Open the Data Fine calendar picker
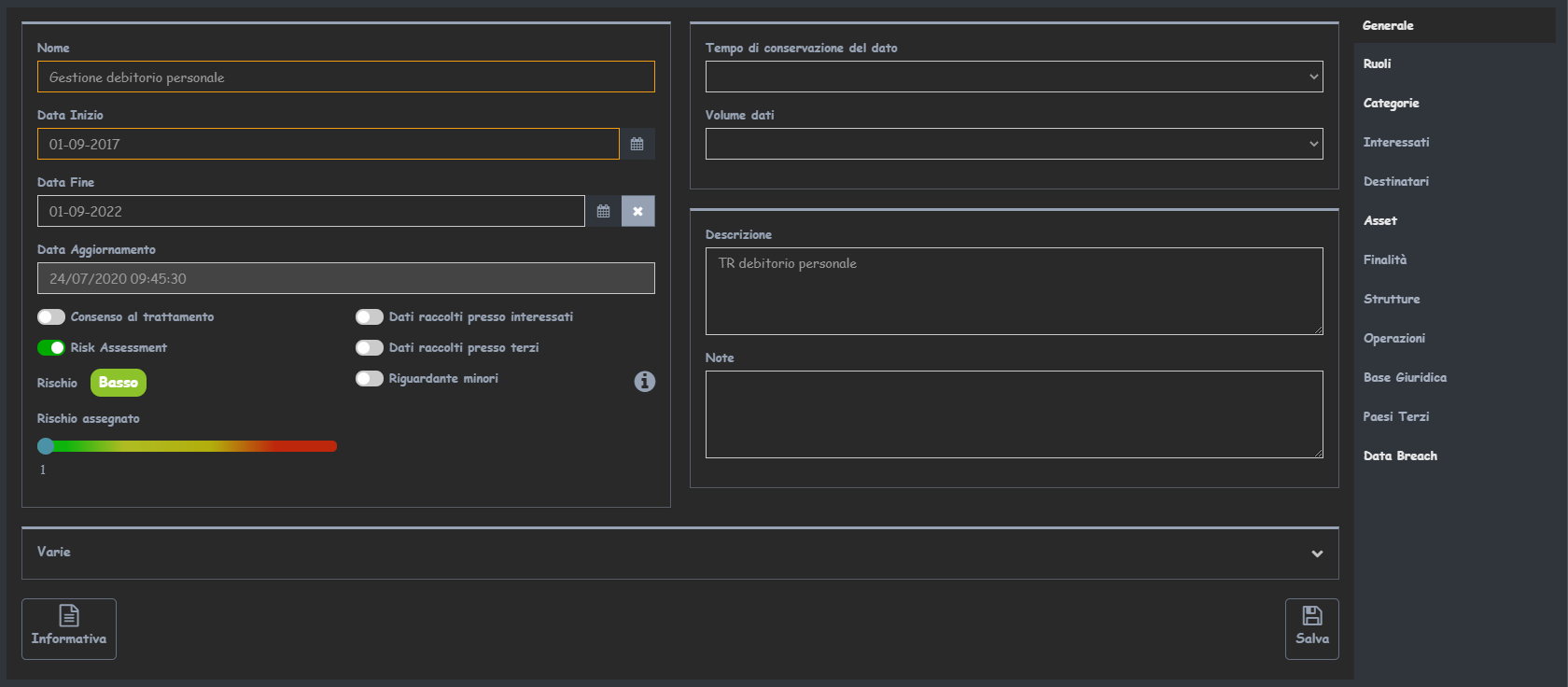 coord(603,211)
